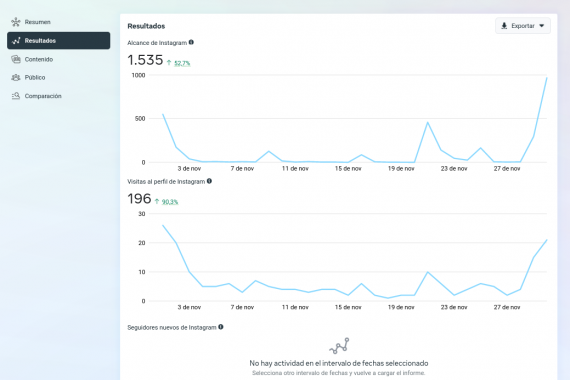This screenshot has height=380, width=570.
Task: Click '7 de nov' label on reach chart
Action: 242,169
